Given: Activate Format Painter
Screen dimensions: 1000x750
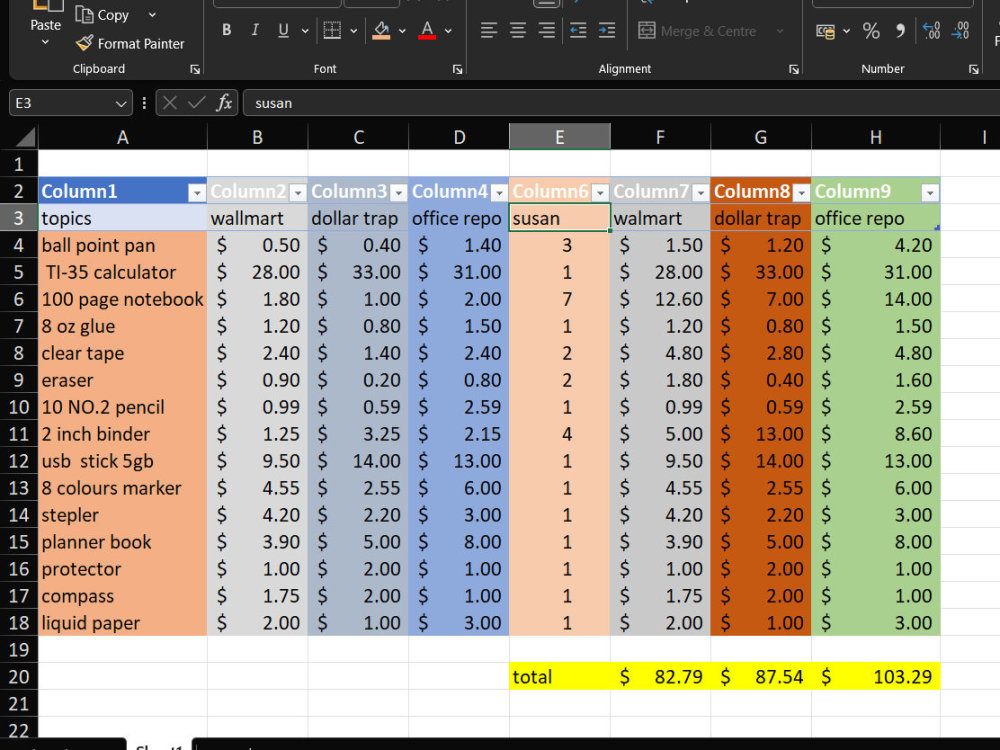Looking at the screenshot, I should coord(129,43).
